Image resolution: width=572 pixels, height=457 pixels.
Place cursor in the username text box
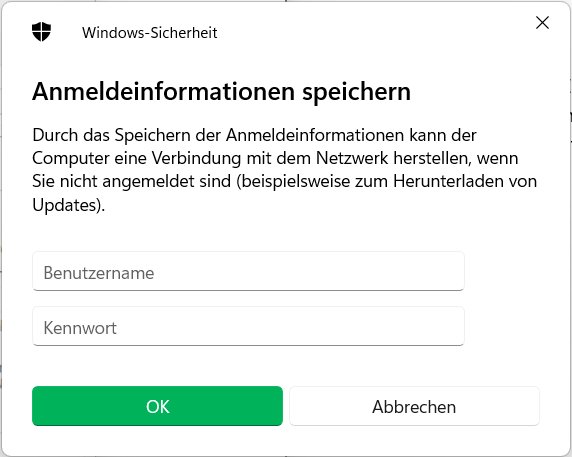pos(248,271)
